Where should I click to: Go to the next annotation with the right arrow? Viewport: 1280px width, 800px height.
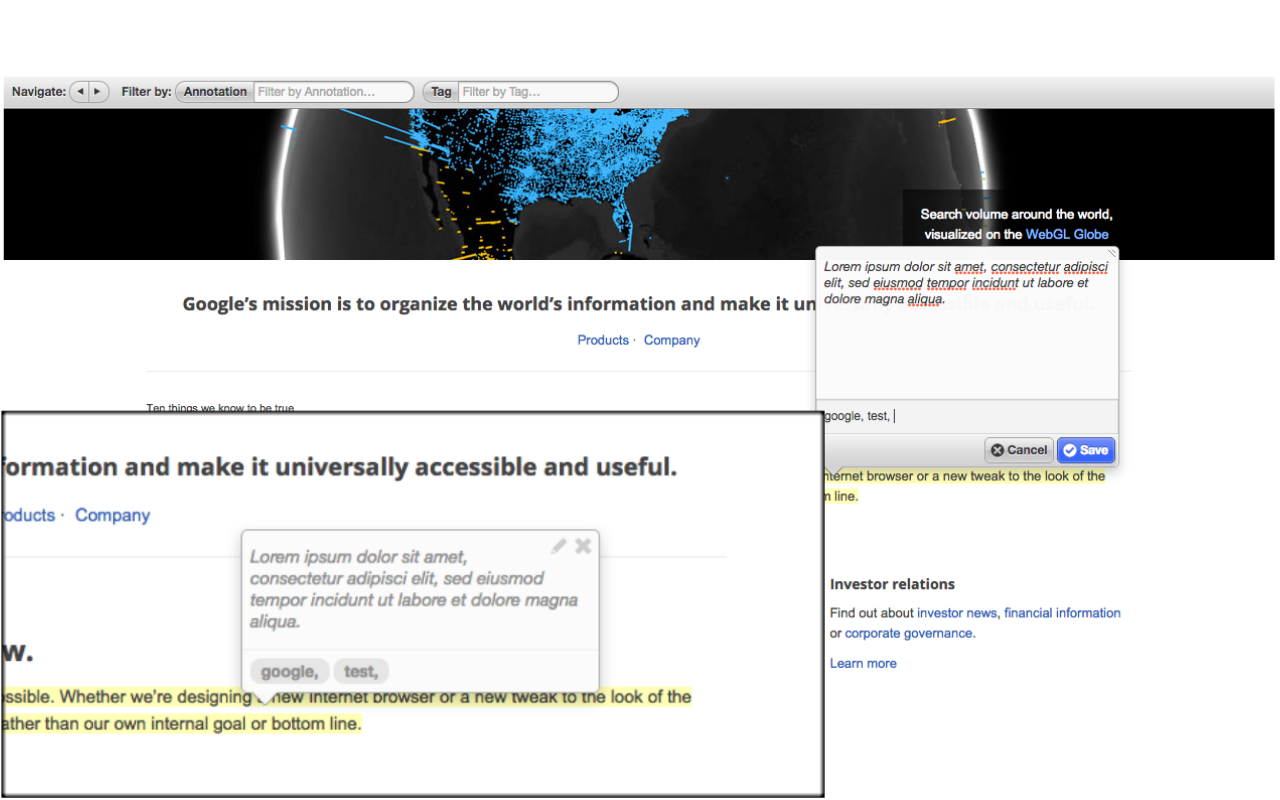point(98,92)
